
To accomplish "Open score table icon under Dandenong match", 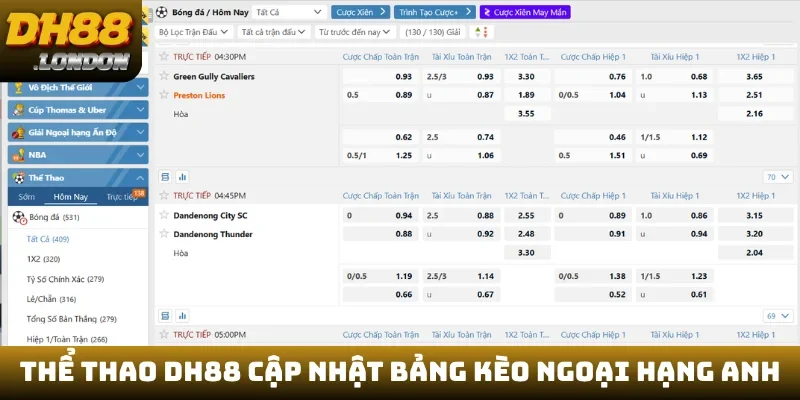I will tap(165, 316).
